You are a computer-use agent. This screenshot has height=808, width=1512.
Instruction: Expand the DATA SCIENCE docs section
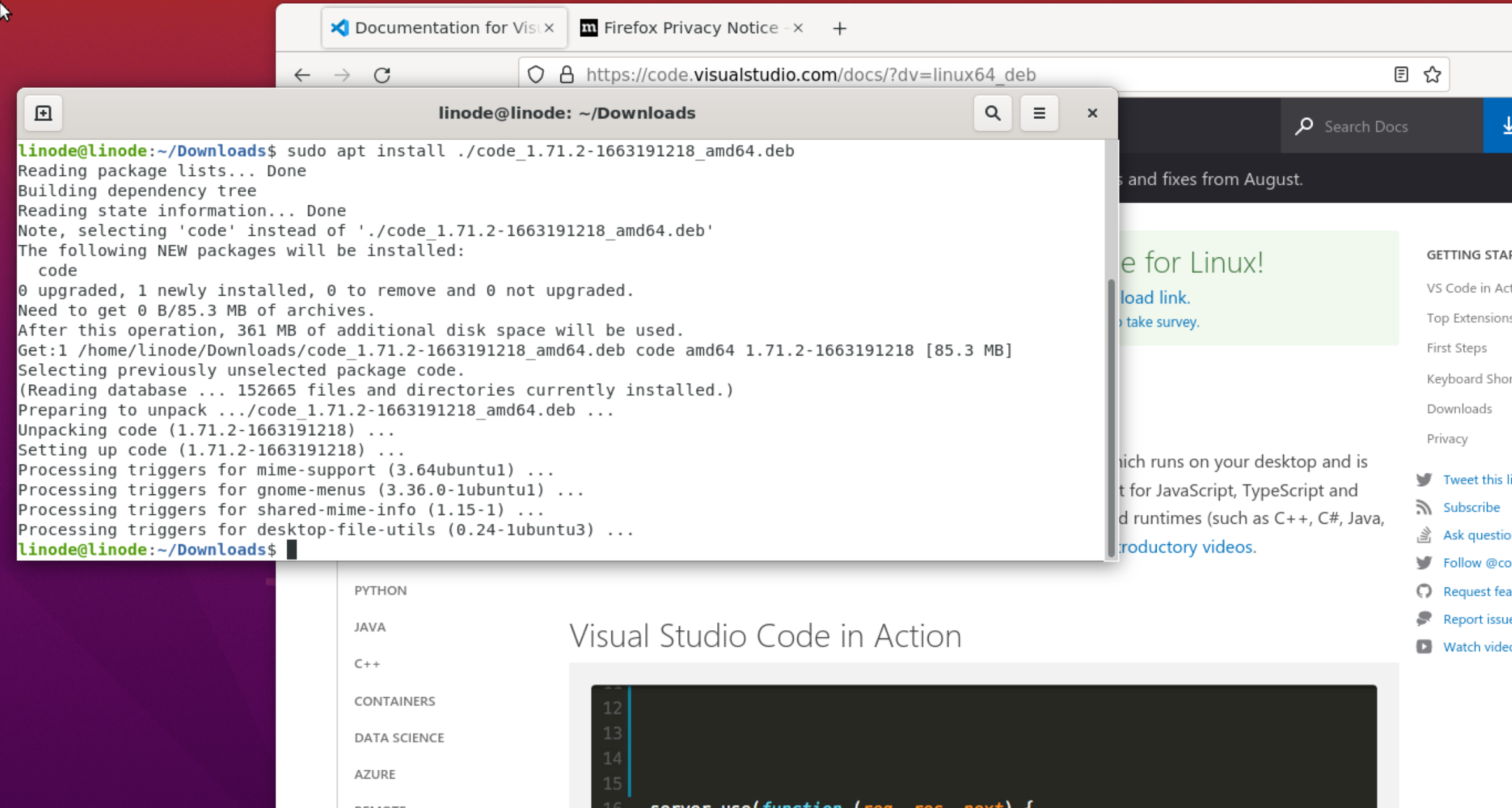coord(399,737)
